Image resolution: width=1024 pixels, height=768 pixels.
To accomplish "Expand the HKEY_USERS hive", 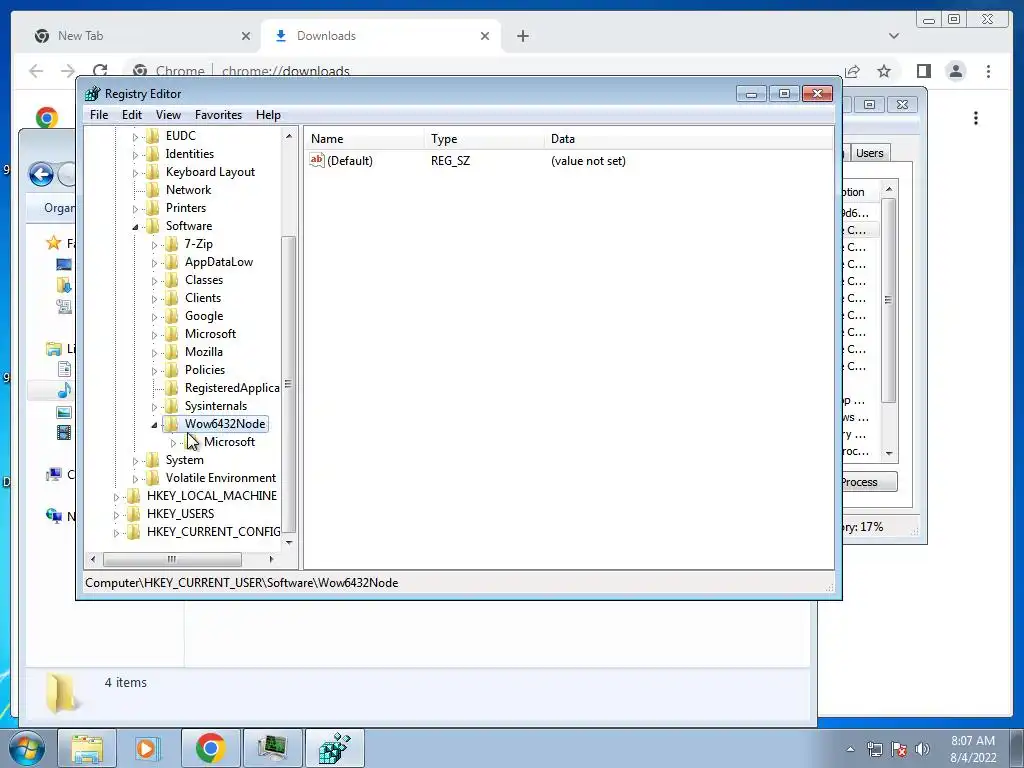I will (116, 515).
